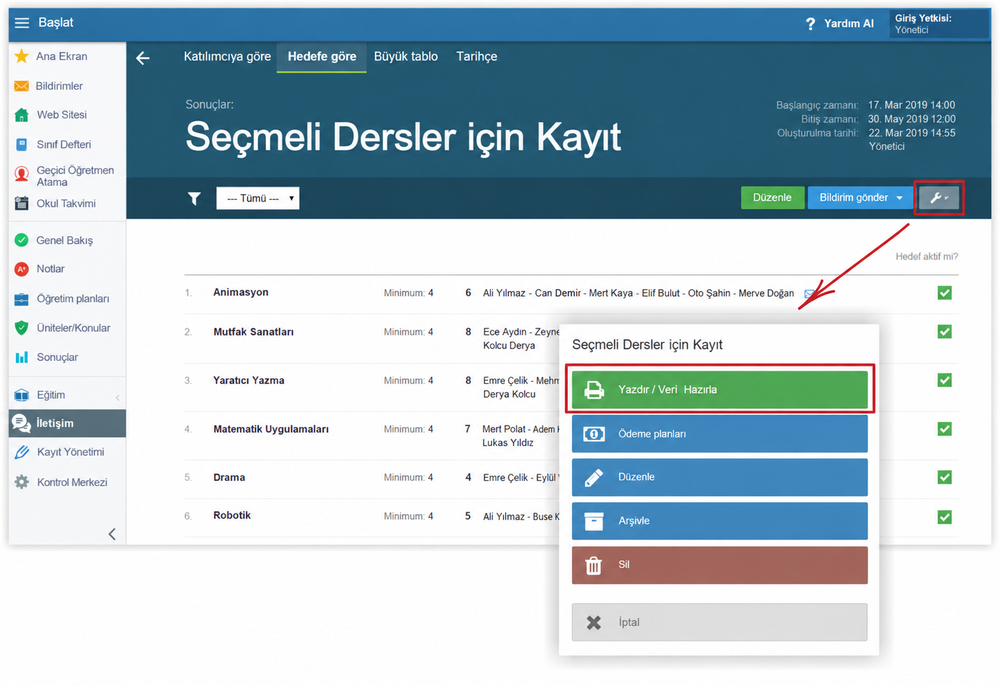Open the hamburger menu next to Başlat
Screen dimensions: 1000x685
pyautogui.click(x=22, y=23)
